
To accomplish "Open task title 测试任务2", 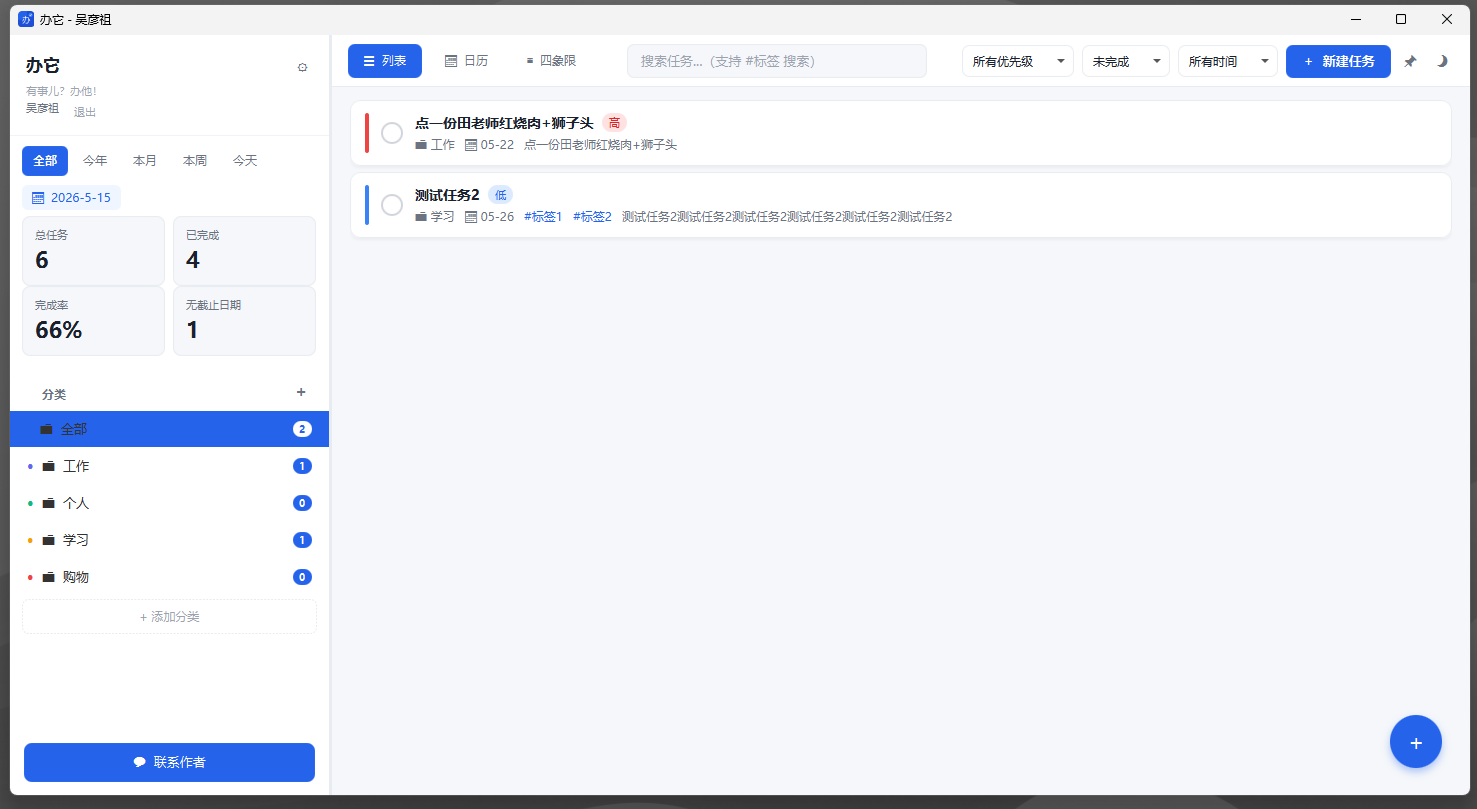I will (447, 195).
